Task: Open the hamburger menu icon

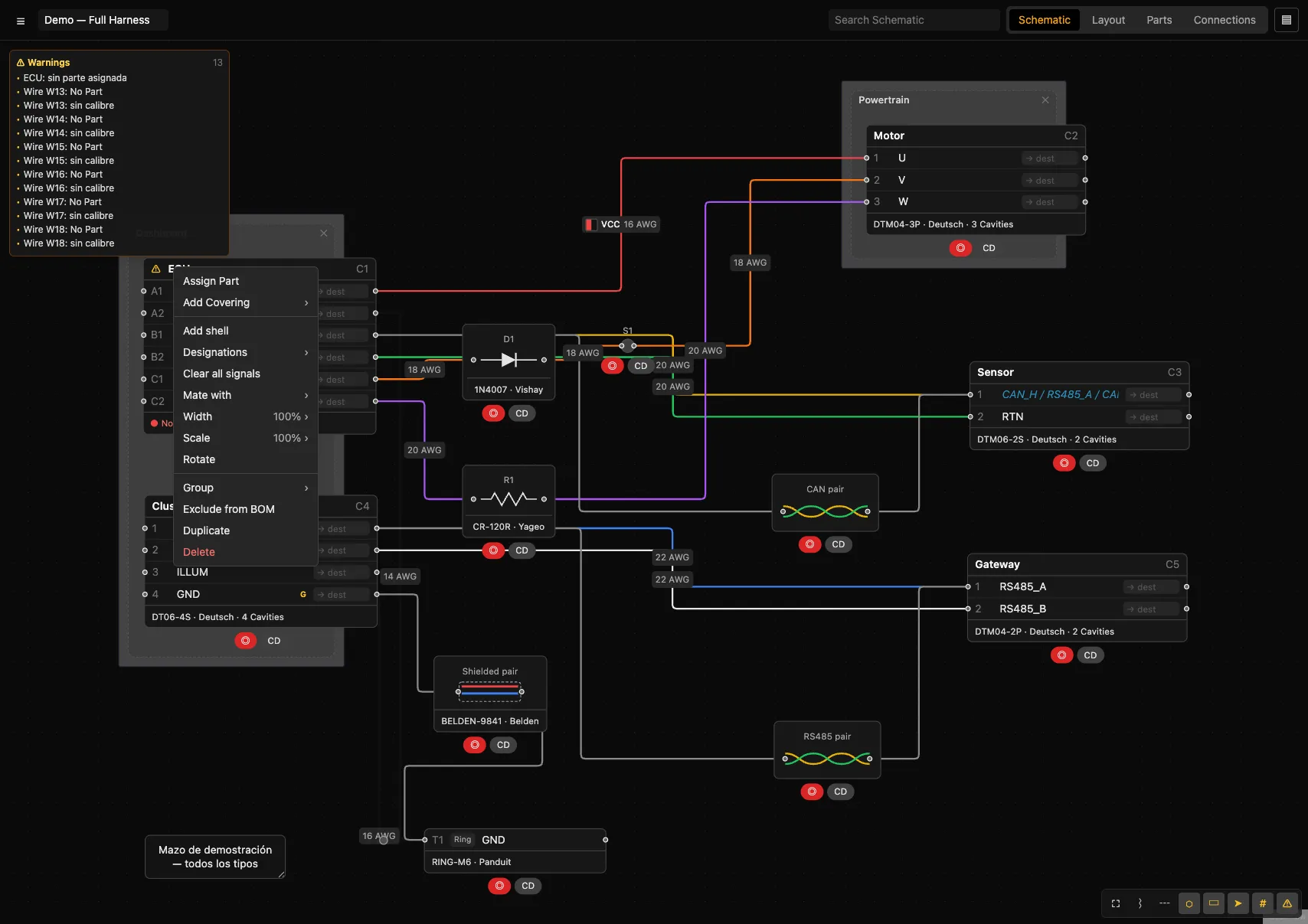Action: 21,21
